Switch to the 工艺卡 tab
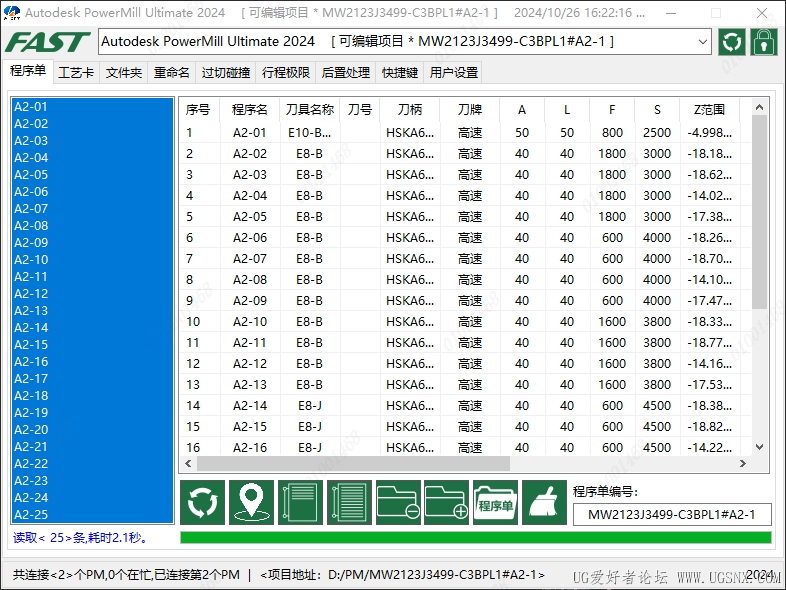This screenshot has width=786, height=590. (76, 73)
